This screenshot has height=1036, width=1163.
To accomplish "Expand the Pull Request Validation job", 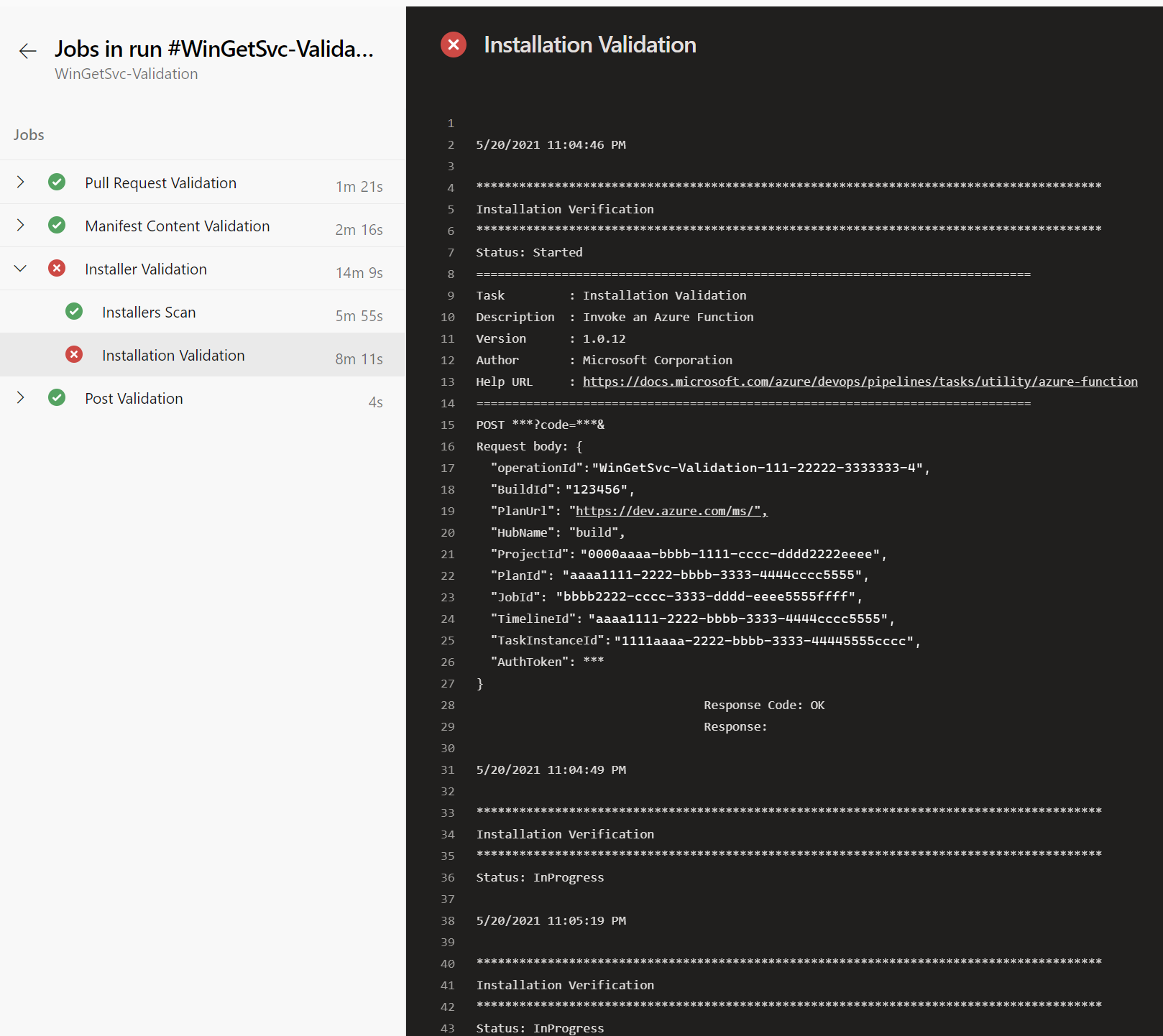I will coord(20,182).
